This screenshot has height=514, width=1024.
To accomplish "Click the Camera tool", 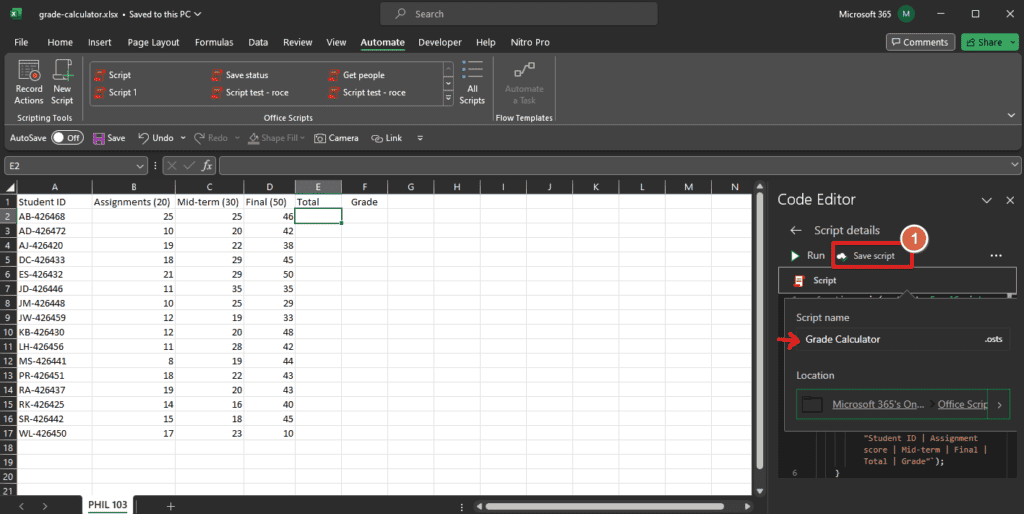I will pos(336,138).
